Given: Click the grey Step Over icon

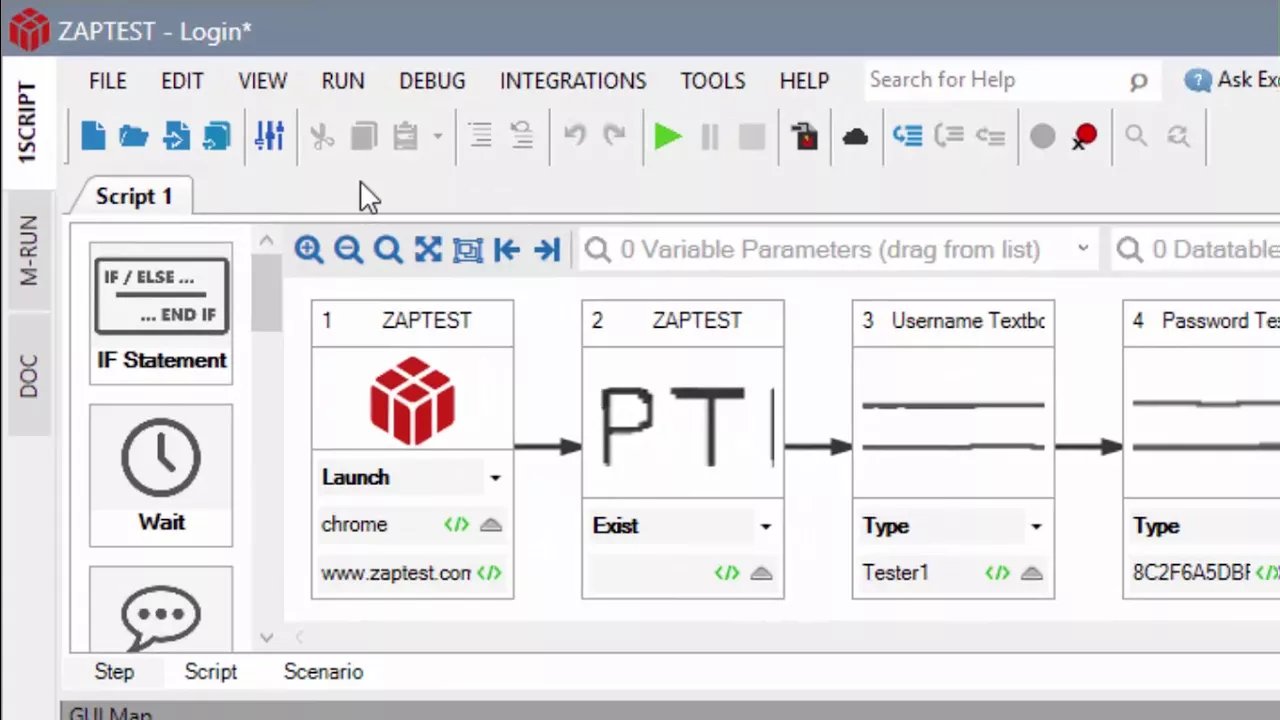Looking at the screenshot, I should pos(948,136).
